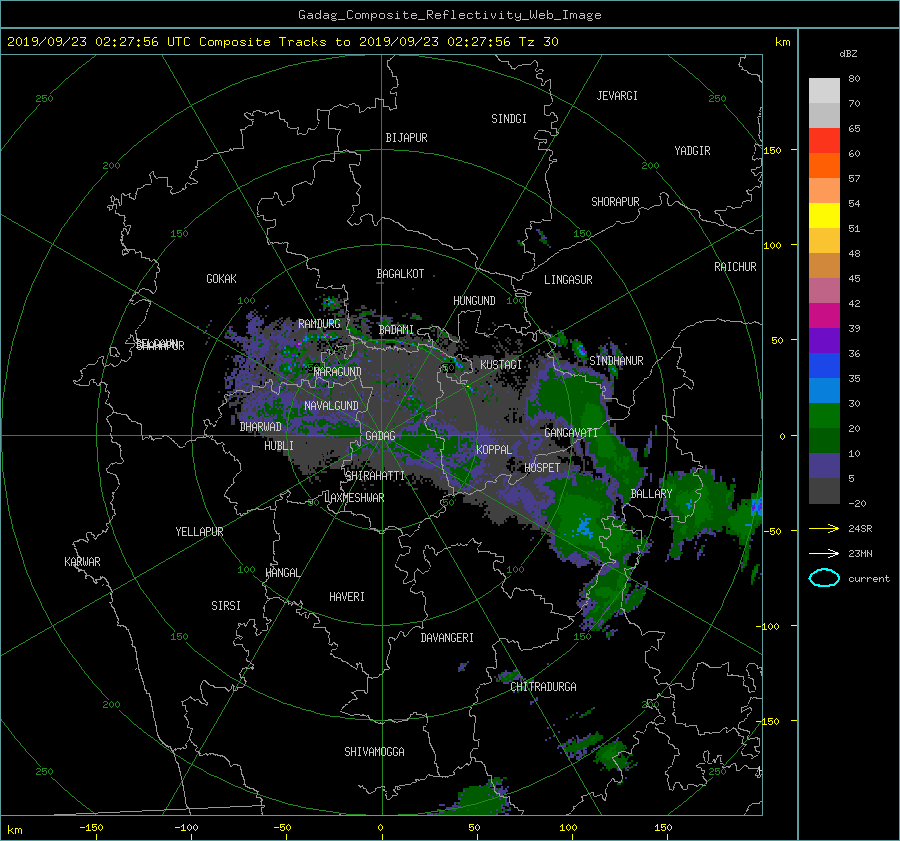Click the NAVALGUND city label
The width and height of the screenshot is (900, 841).
click(x=331, y=406)
